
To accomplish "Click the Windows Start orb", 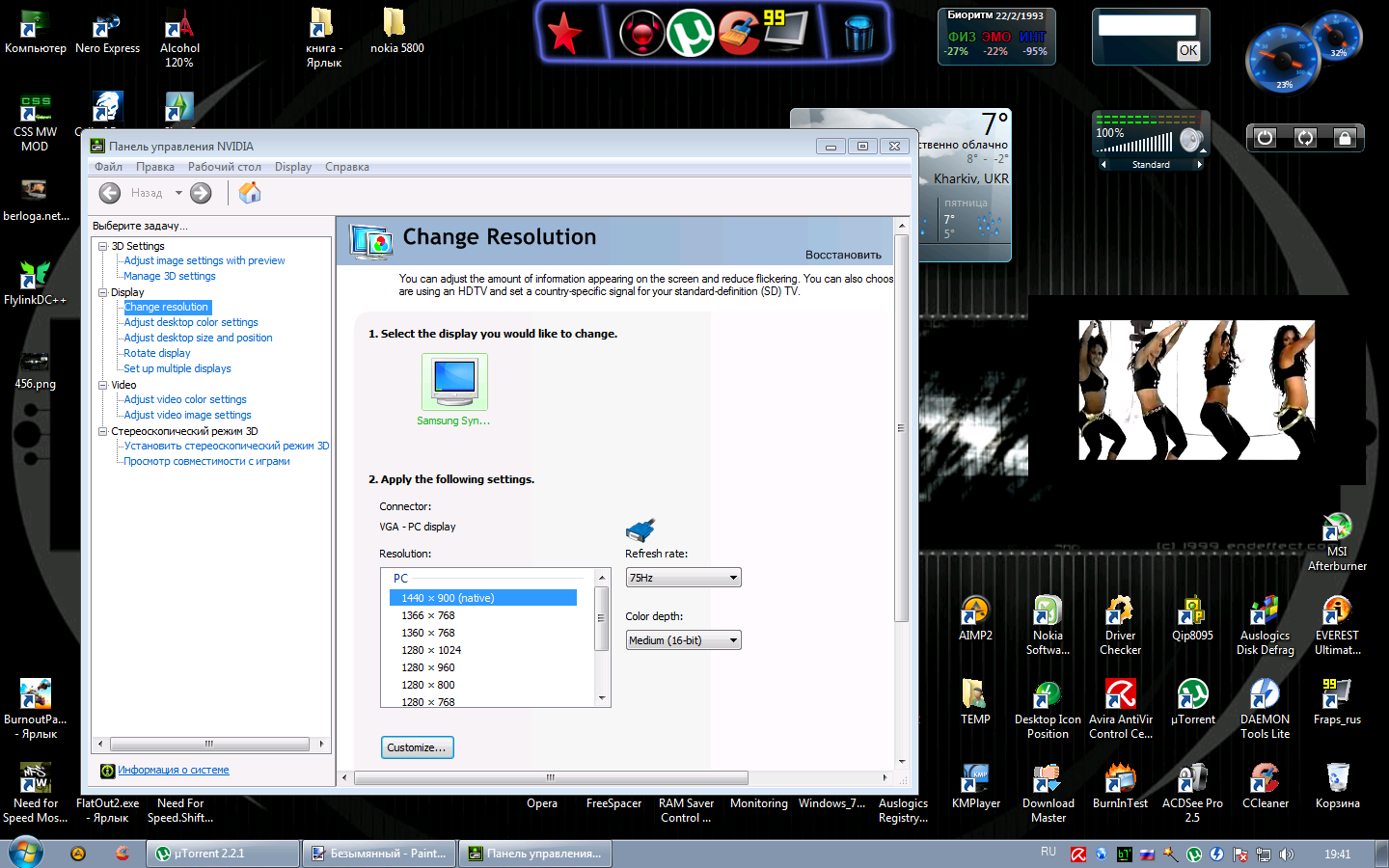I will click(26, 853).
